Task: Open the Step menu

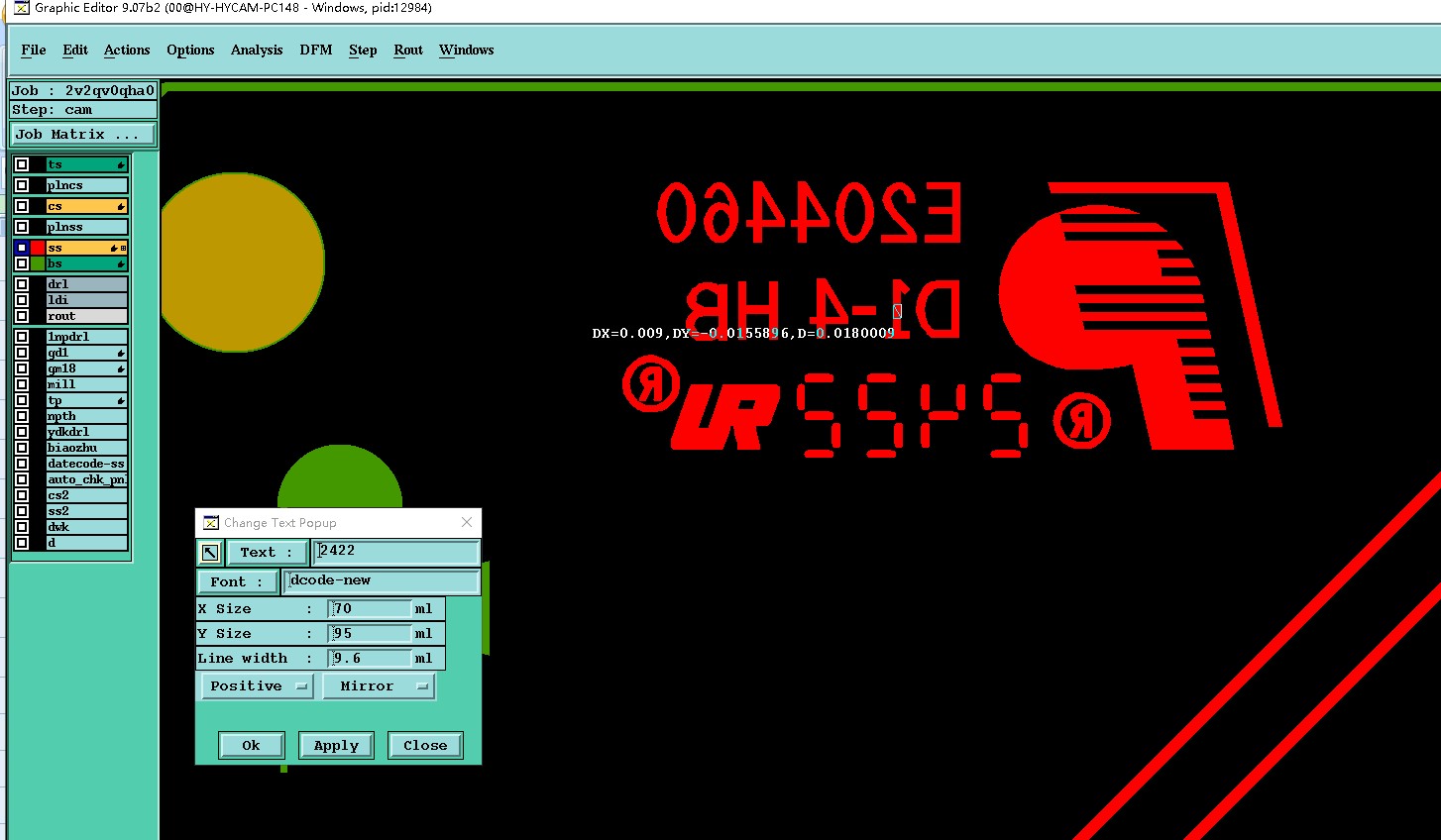Action: coord(363,50)
